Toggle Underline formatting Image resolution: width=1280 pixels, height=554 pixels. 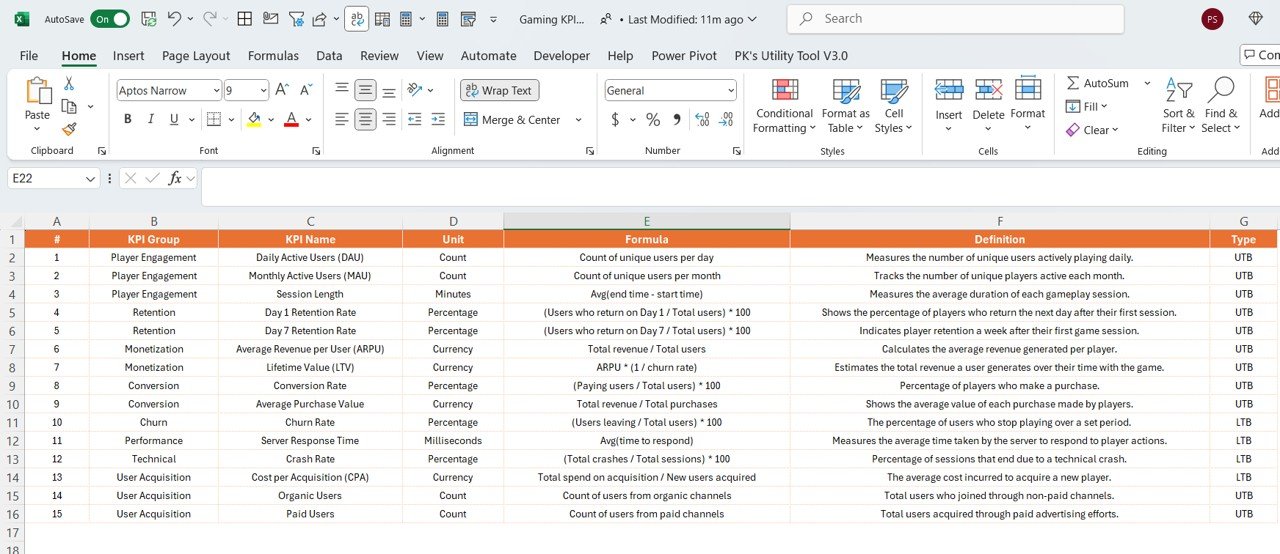click(175, 119)
